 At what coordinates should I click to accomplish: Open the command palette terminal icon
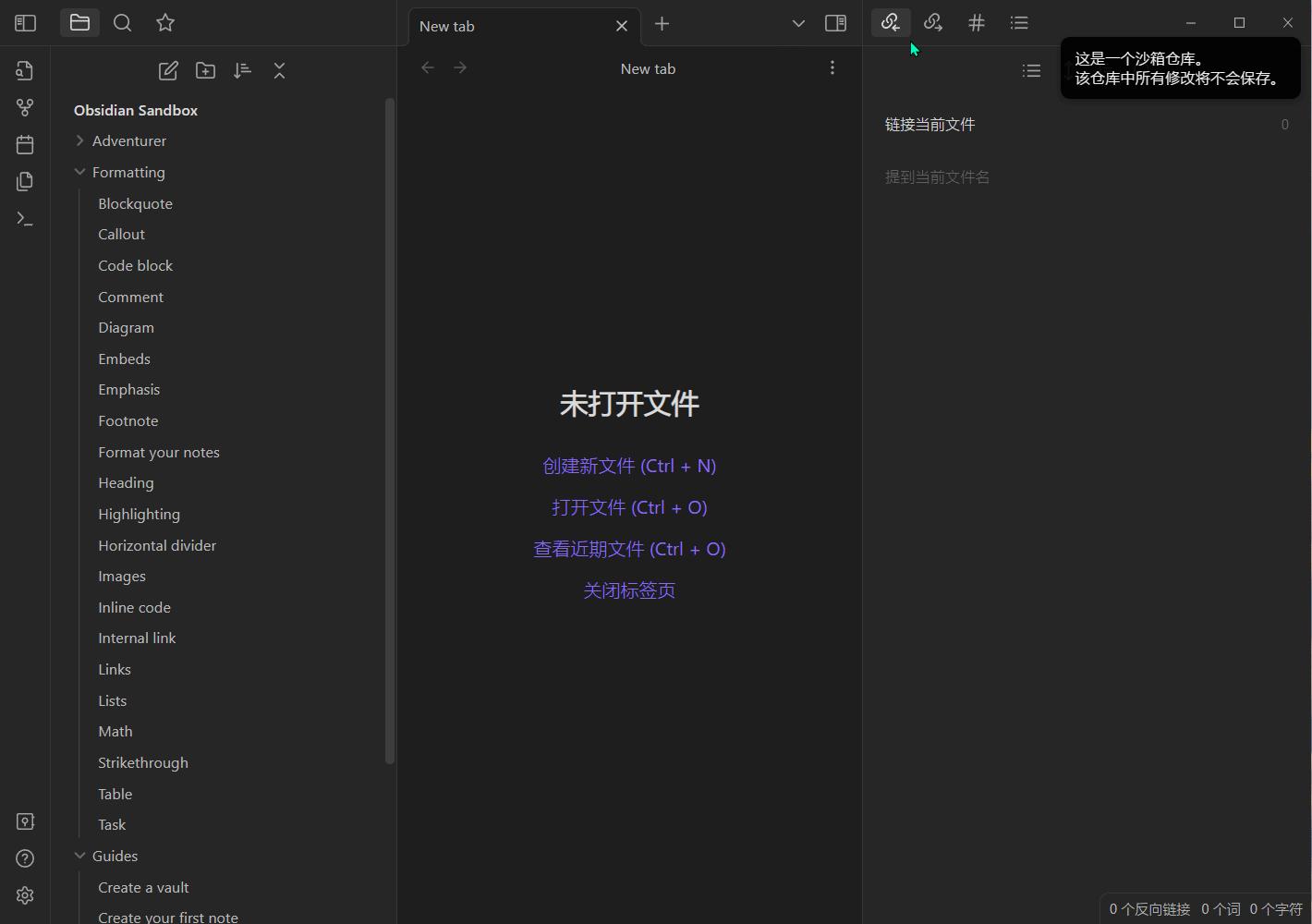tap(25, 218)
